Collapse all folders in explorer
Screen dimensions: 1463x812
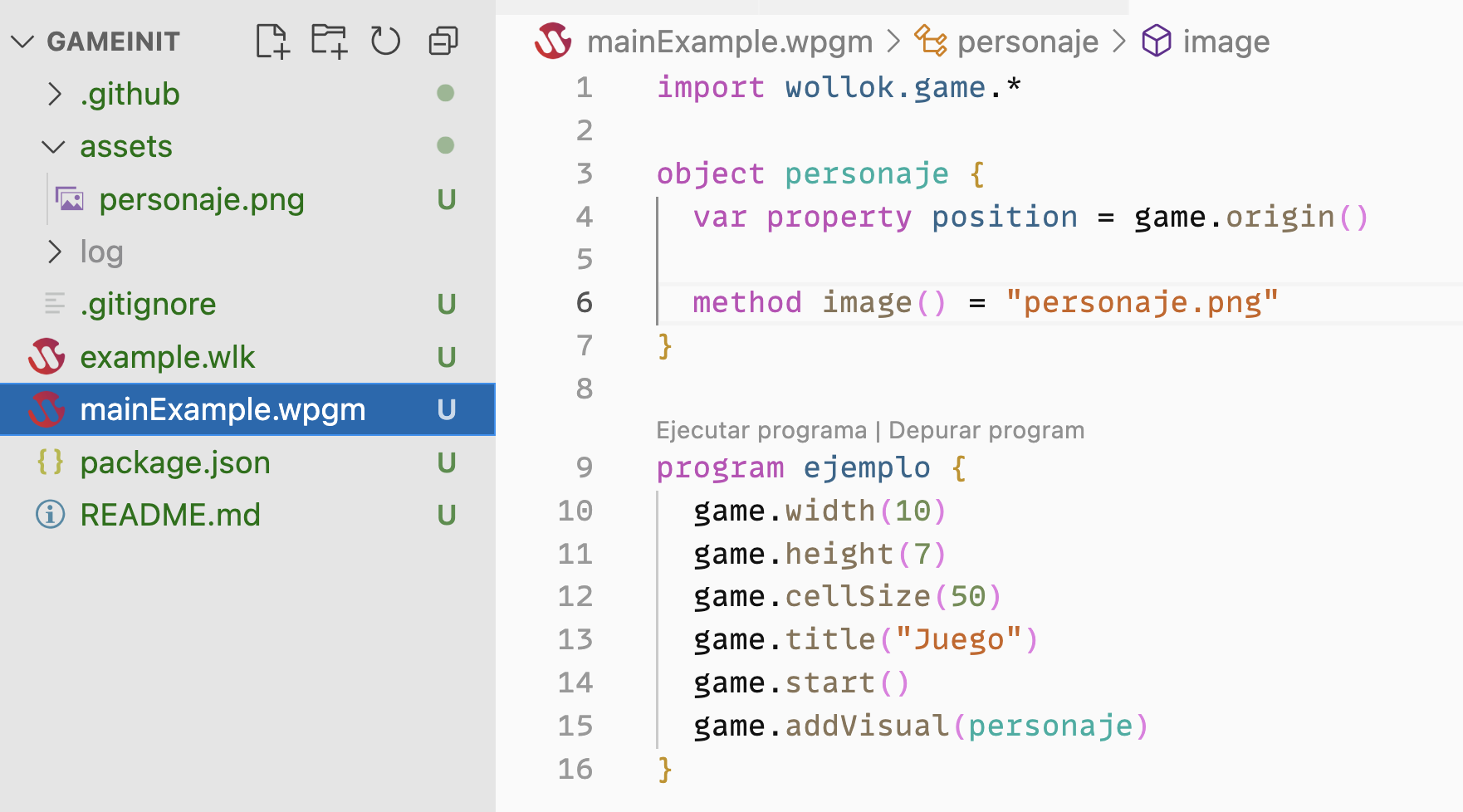click(443, 41)
